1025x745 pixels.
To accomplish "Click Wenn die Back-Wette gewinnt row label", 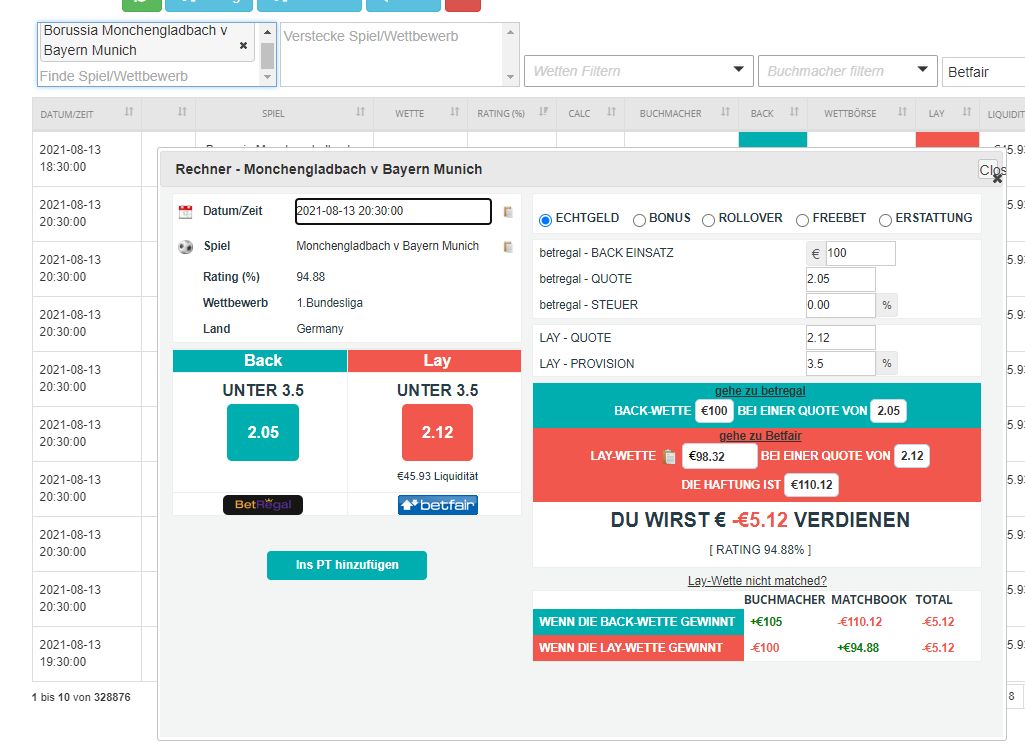I will (x=638, y=622).
